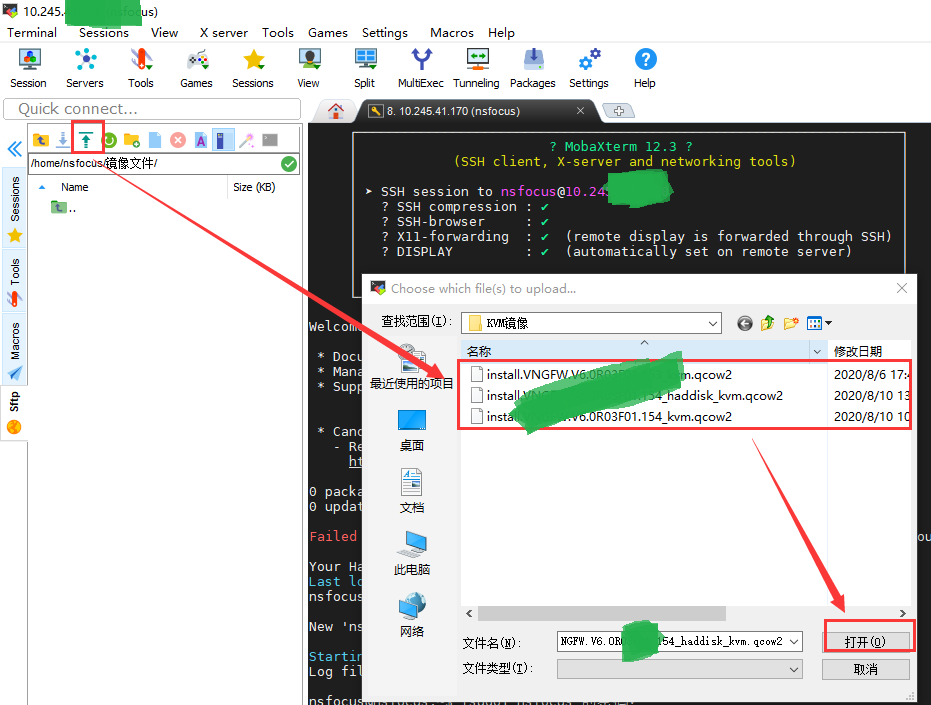Click the 名称 column dropdown arrow
931x705 pixels.
coord(817,352)
